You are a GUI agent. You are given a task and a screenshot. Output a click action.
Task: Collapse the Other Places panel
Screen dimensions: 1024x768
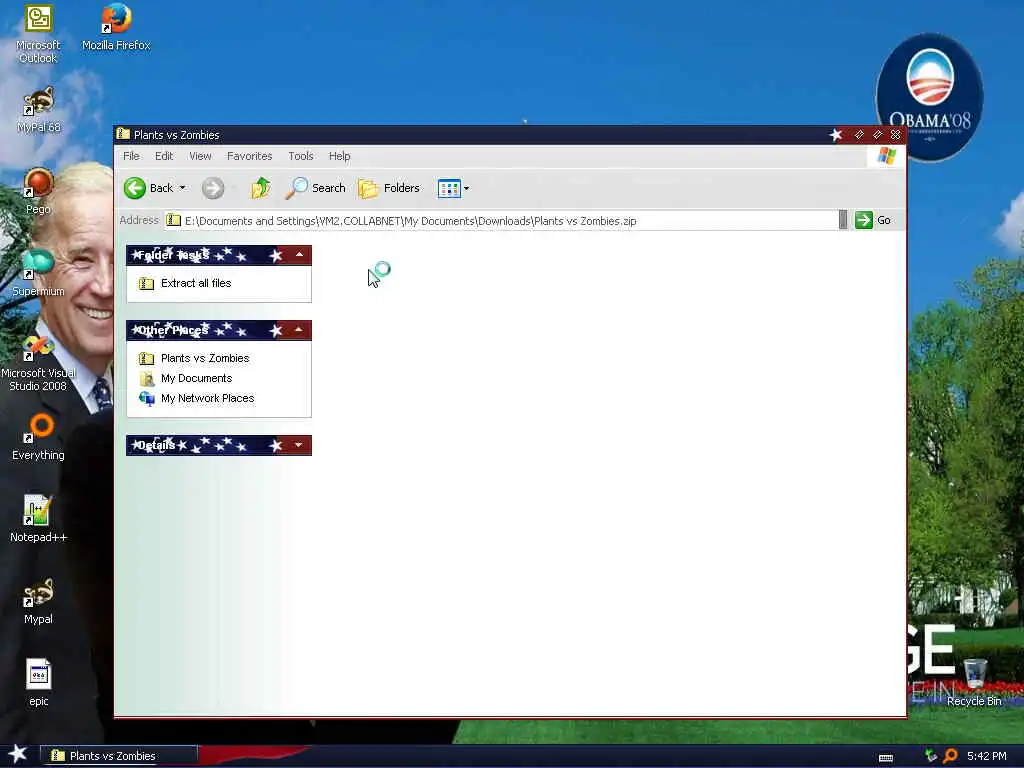point(299,330)
